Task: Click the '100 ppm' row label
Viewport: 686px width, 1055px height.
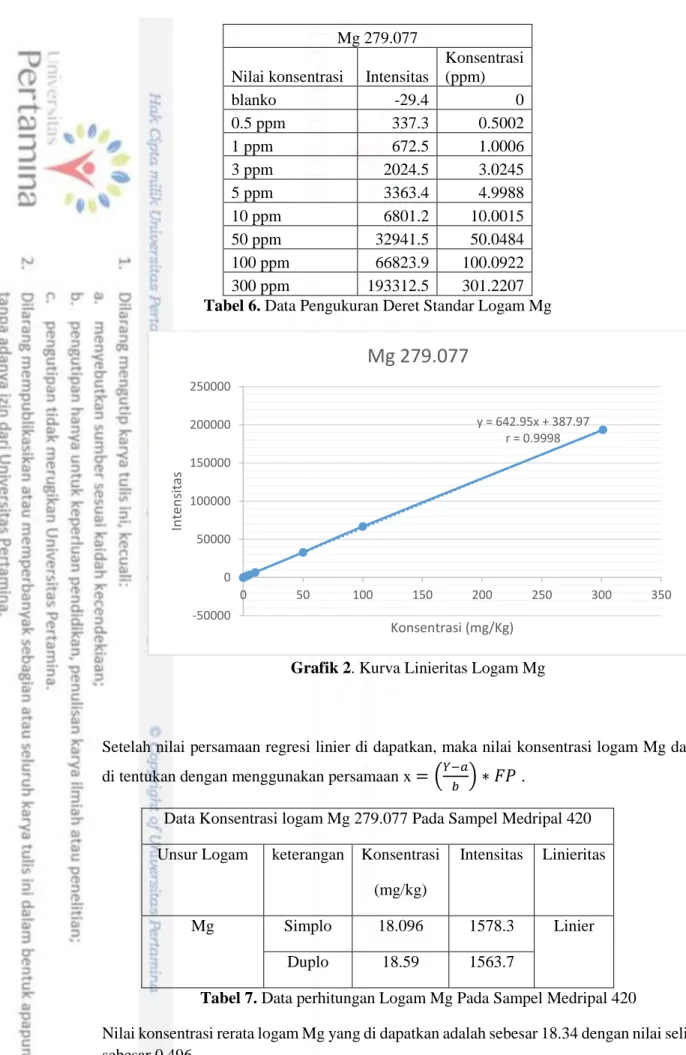Action: point(260,263)
